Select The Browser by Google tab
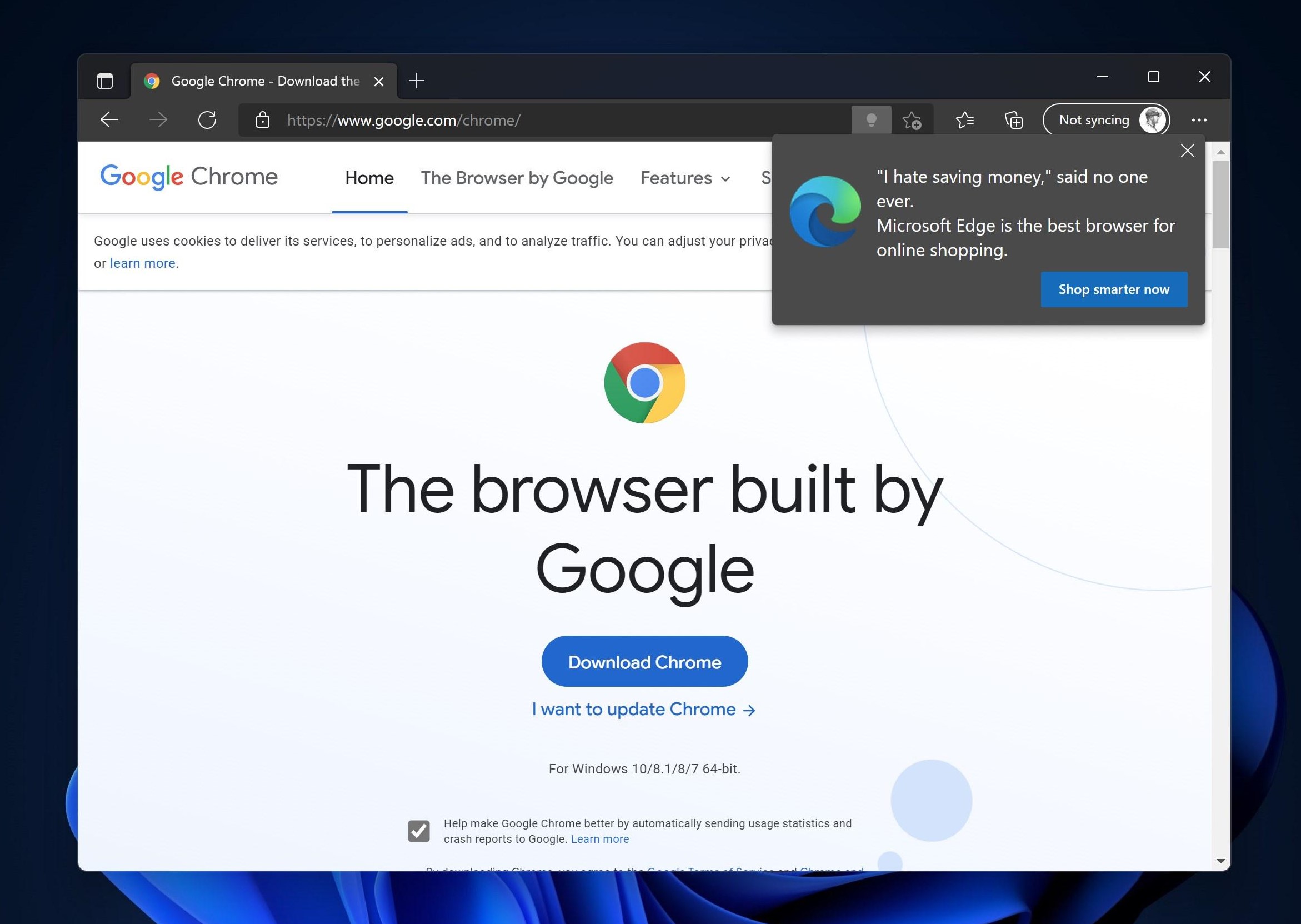Screen dimensions: 1301x924 pos(517,177)
